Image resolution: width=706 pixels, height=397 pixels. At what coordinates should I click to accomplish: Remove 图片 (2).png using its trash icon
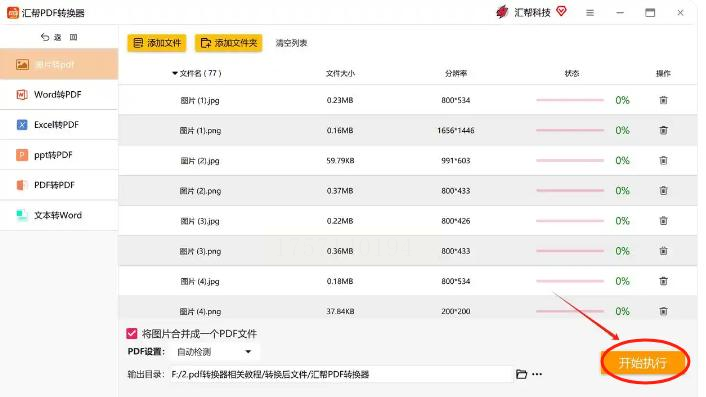663,190
